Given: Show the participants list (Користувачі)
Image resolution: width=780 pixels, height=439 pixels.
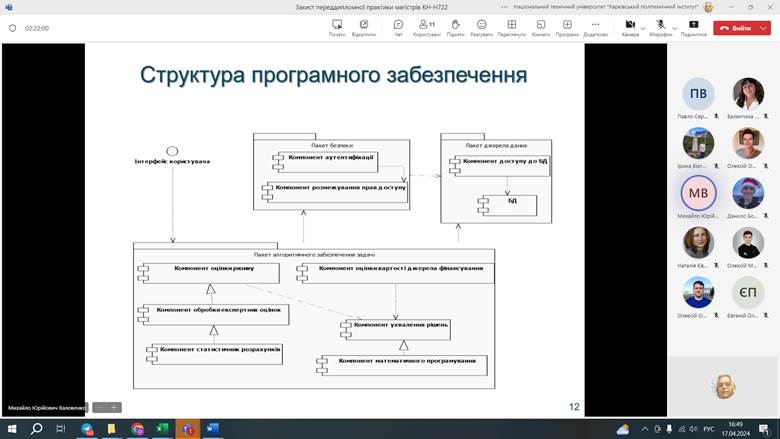Looking at the screenshot, I should point(426,27).
